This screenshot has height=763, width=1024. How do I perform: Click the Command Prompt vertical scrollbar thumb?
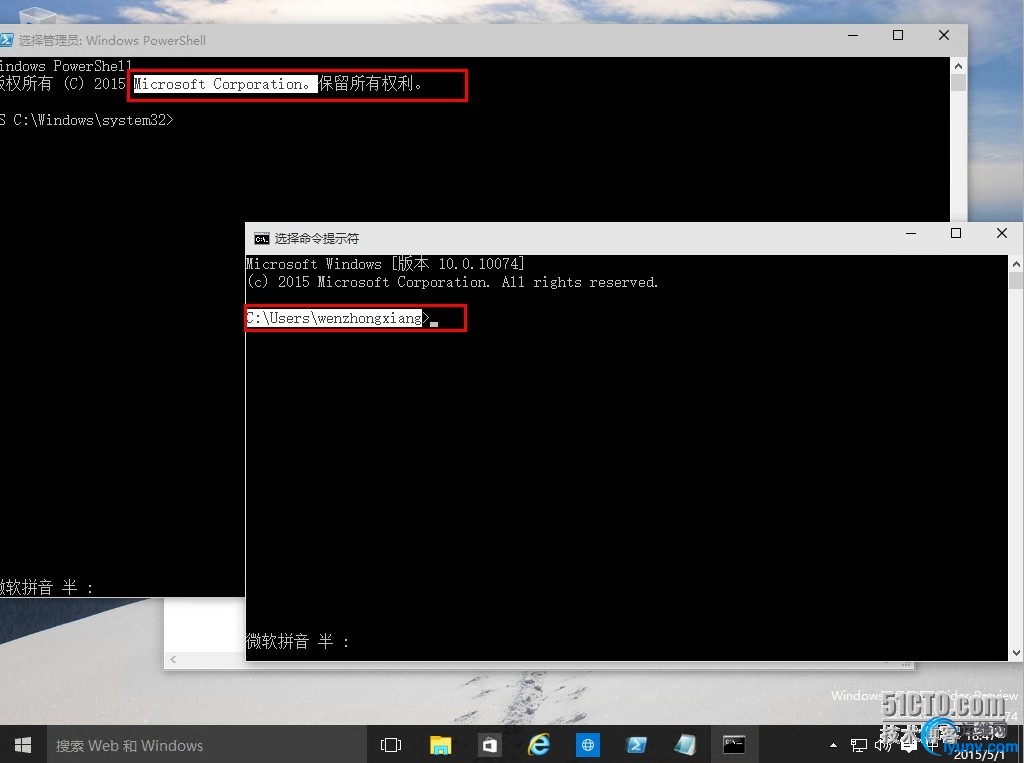click(x=1016, y=281)
